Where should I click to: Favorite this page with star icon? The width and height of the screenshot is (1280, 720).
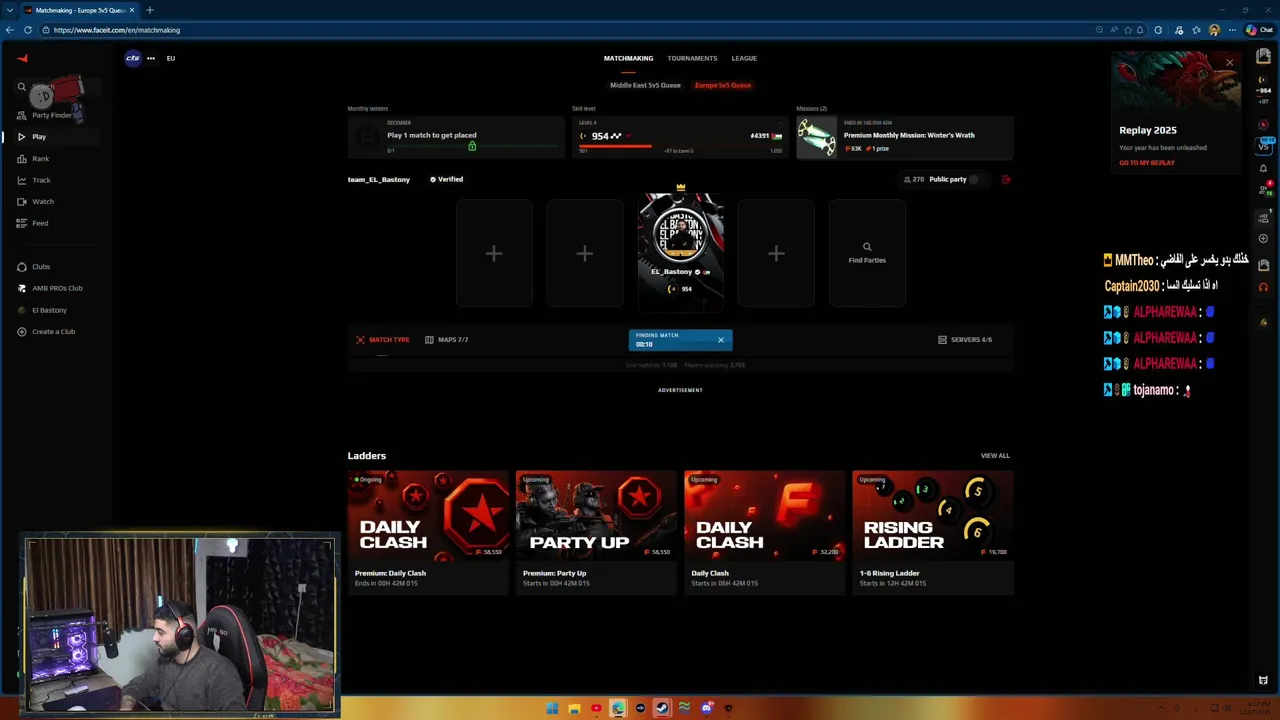pyautogui.click(x=1128, y=30)
